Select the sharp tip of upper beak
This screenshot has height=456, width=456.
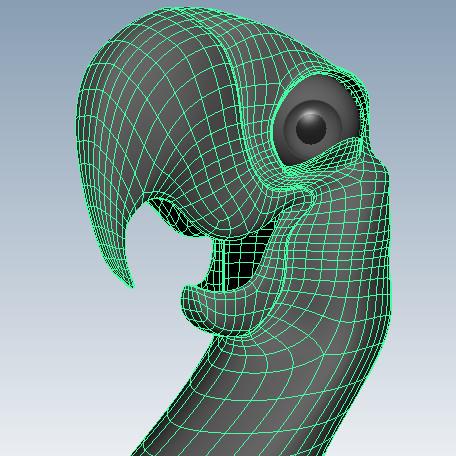click(131, 283)
